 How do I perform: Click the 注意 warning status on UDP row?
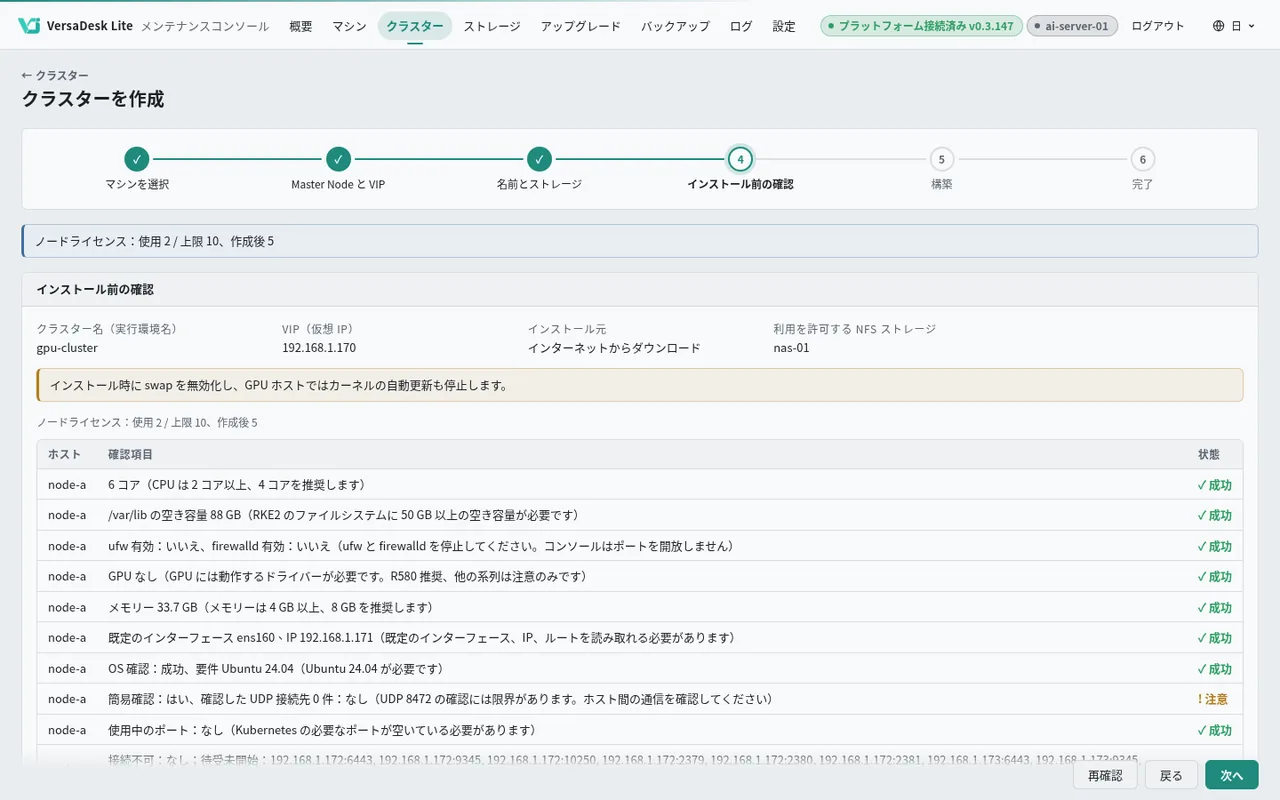pos(1213,699)
